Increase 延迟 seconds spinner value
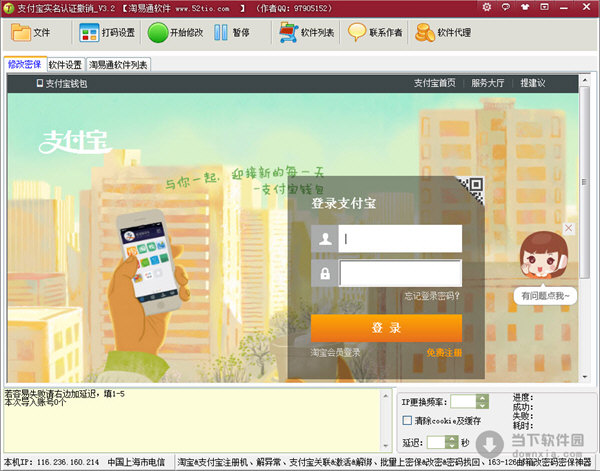The image size is (600, 471). 452,439
